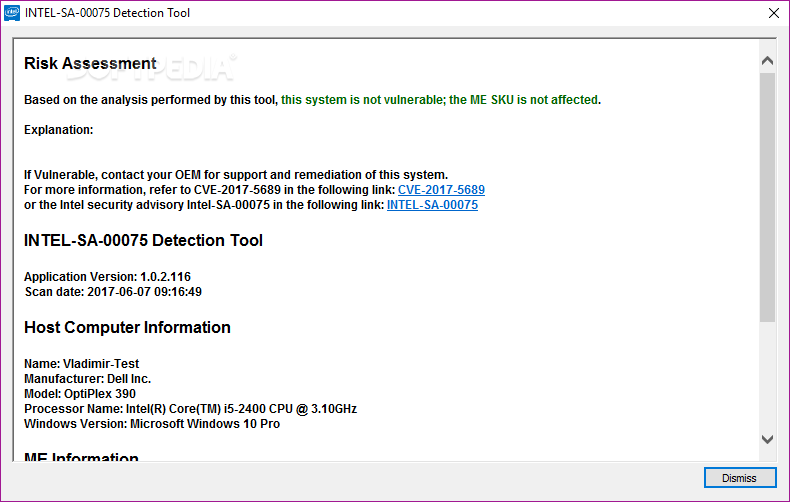The height and width of the screenshot is (502, 790).
Task: Click 'If Vulnerable, contact your OEM' line
Action: [236, 175]
